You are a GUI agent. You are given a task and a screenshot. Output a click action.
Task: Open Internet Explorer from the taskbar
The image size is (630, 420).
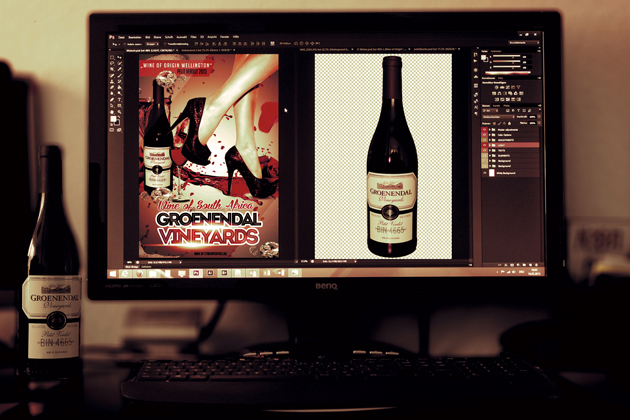pos(127,273)
